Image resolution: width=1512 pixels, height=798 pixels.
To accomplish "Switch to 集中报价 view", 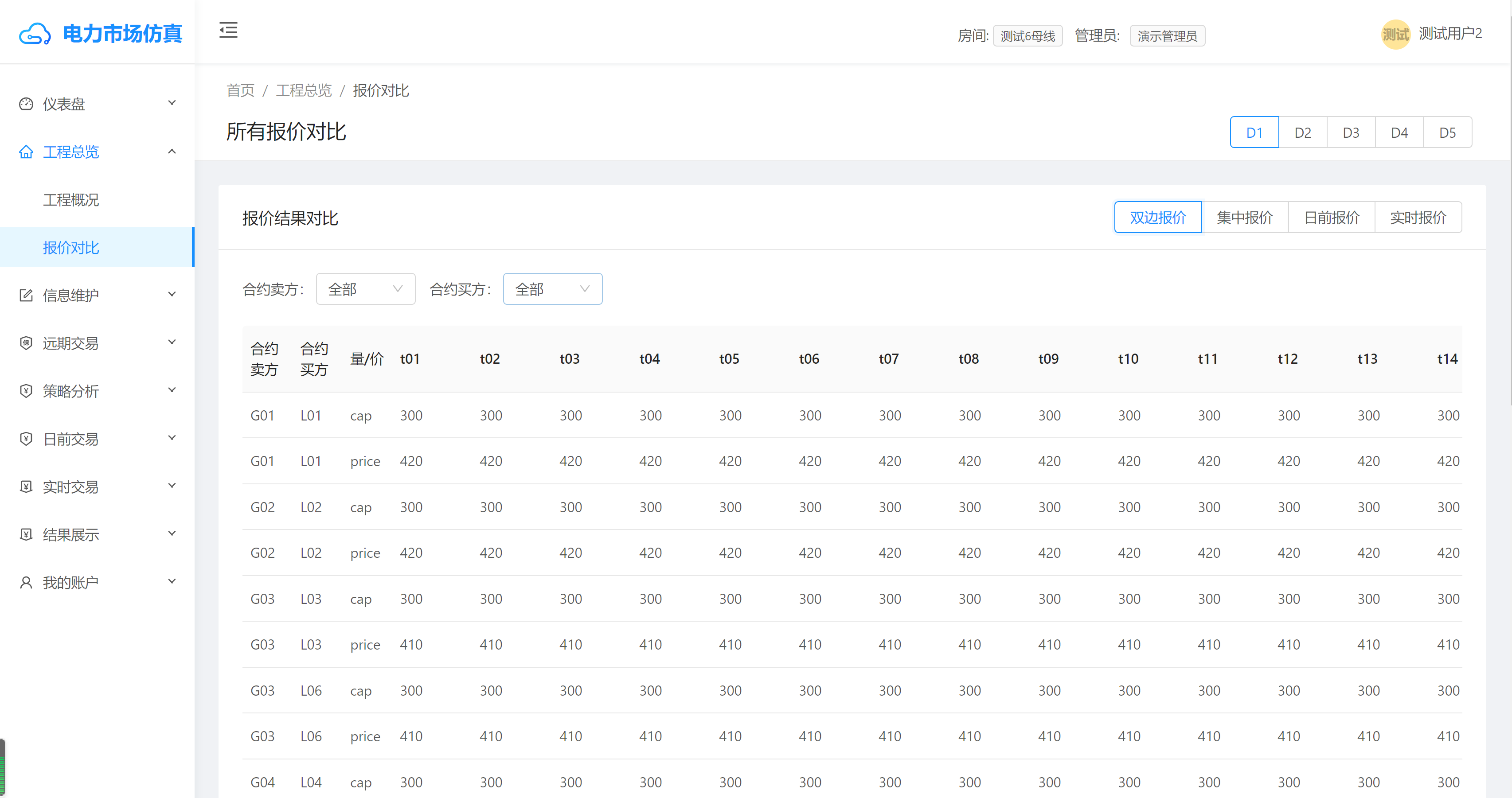I will click(1245, 218).
